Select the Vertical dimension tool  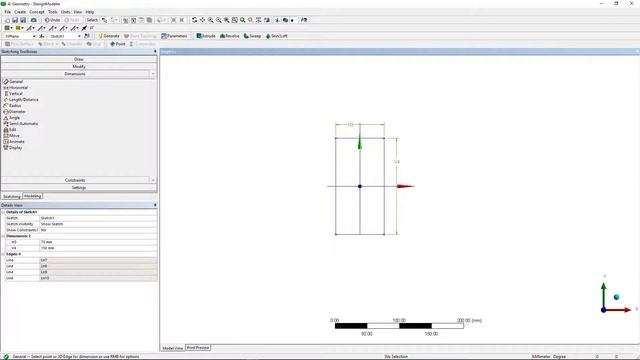pyautogui.click(x=13, y=93)
